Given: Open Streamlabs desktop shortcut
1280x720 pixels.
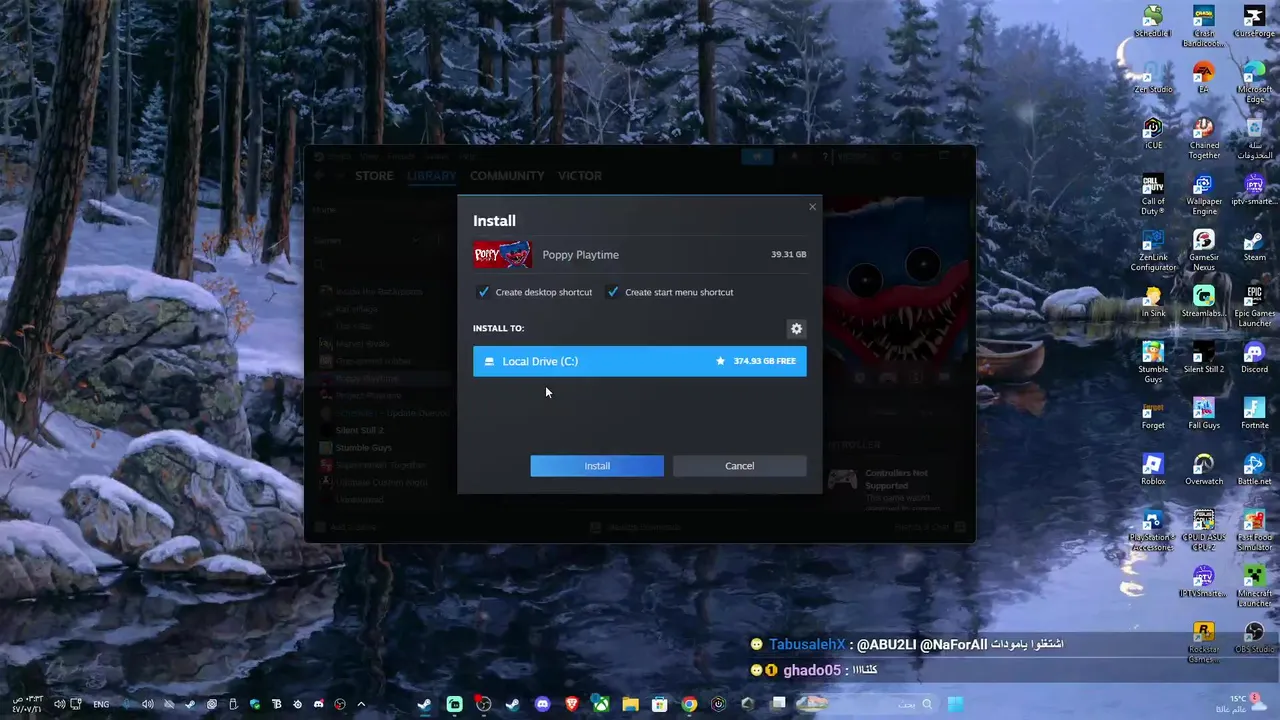Looking at the screenshot, I should (1204, 301).
